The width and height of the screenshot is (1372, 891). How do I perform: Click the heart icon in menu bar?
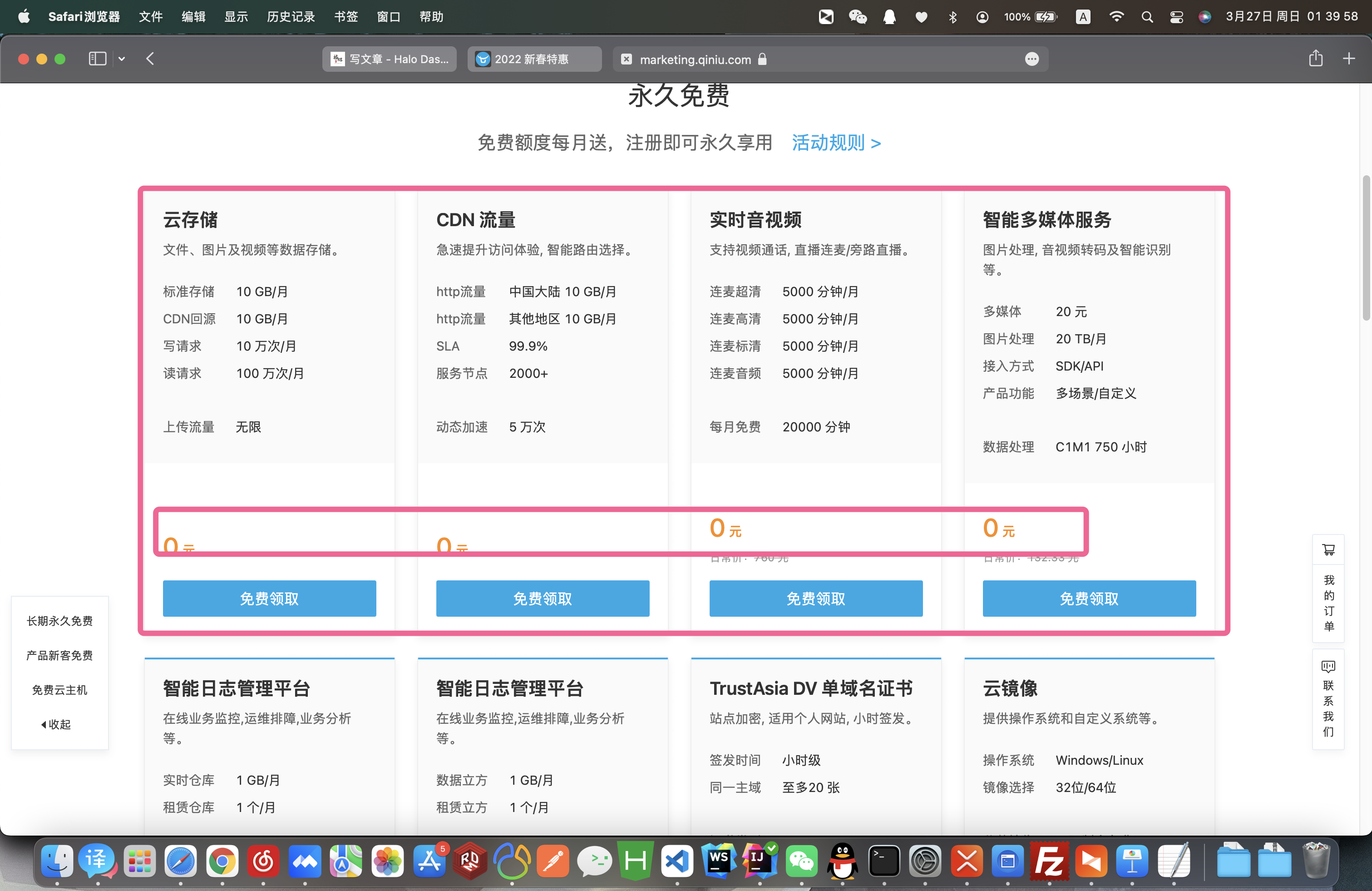(922, 17)
